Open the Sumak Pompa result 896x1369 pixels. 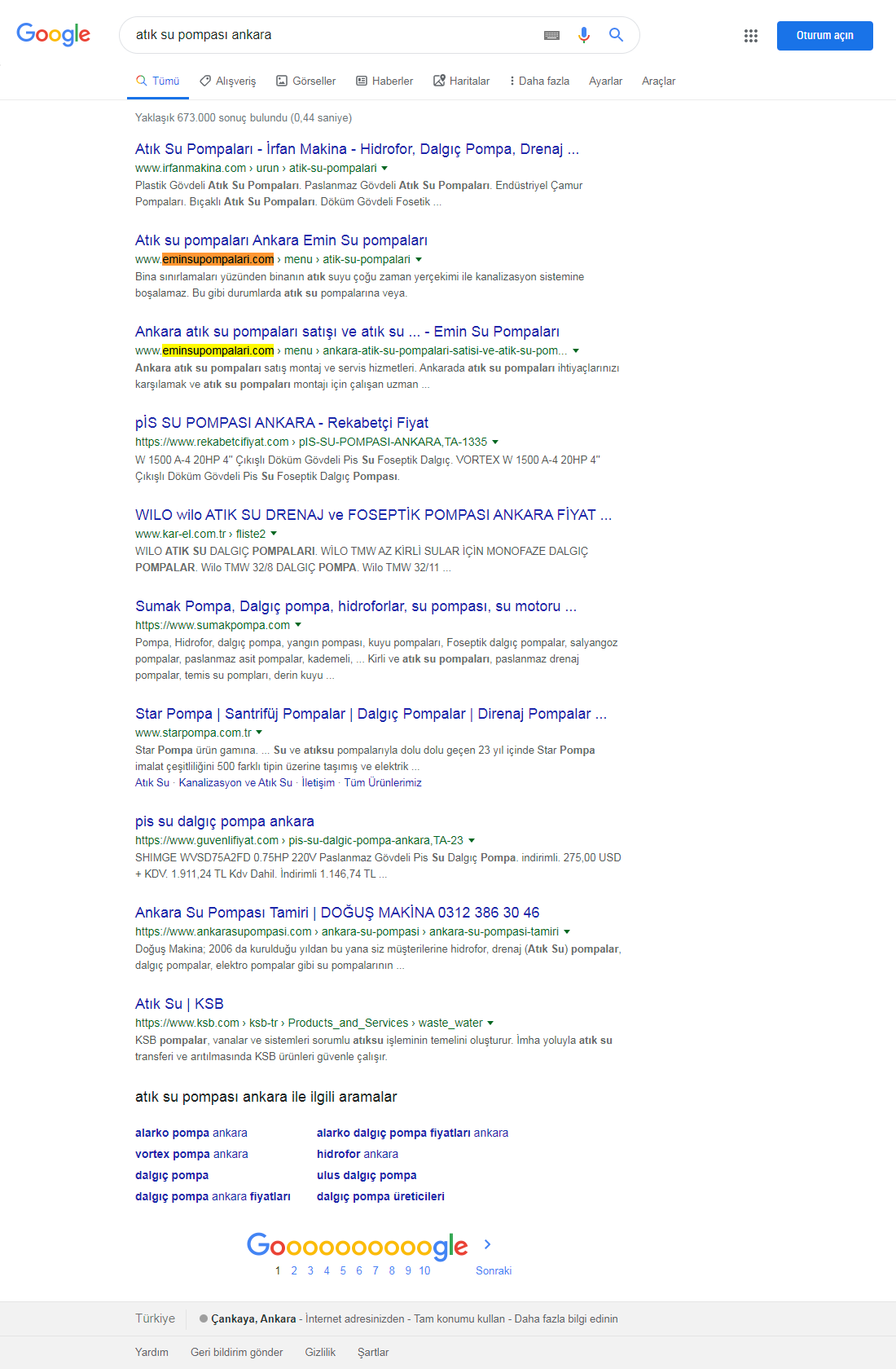click(356, 606)
